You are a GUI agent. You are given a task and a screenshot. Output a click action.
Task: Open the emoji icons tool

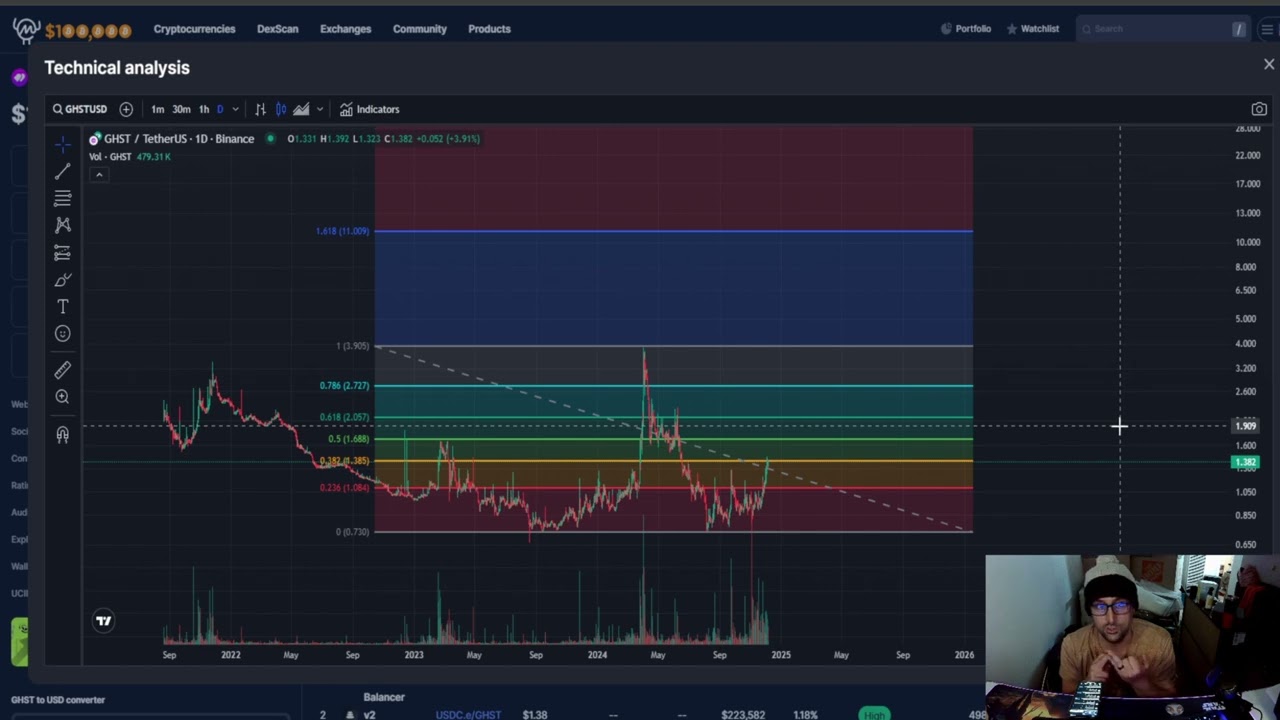(x=62, y=334)
